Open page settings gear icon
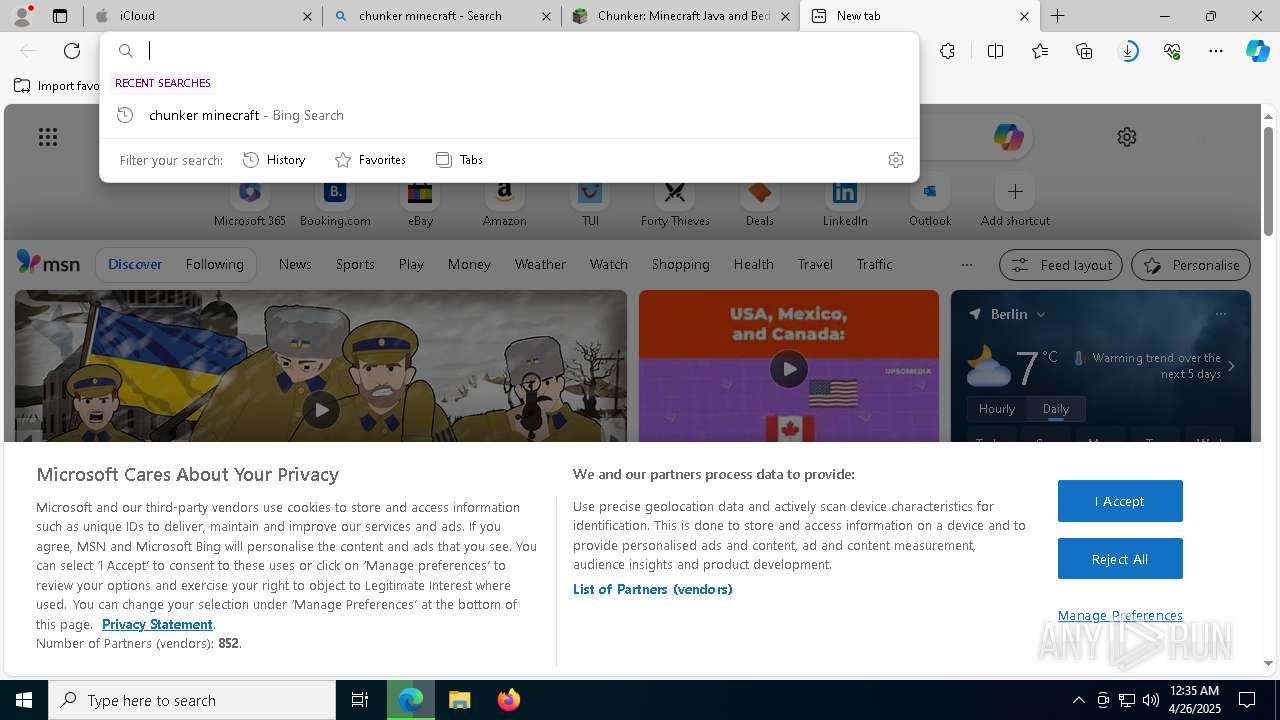The height and width of the screenshot is (720, 1280). tap(1127, 137)
